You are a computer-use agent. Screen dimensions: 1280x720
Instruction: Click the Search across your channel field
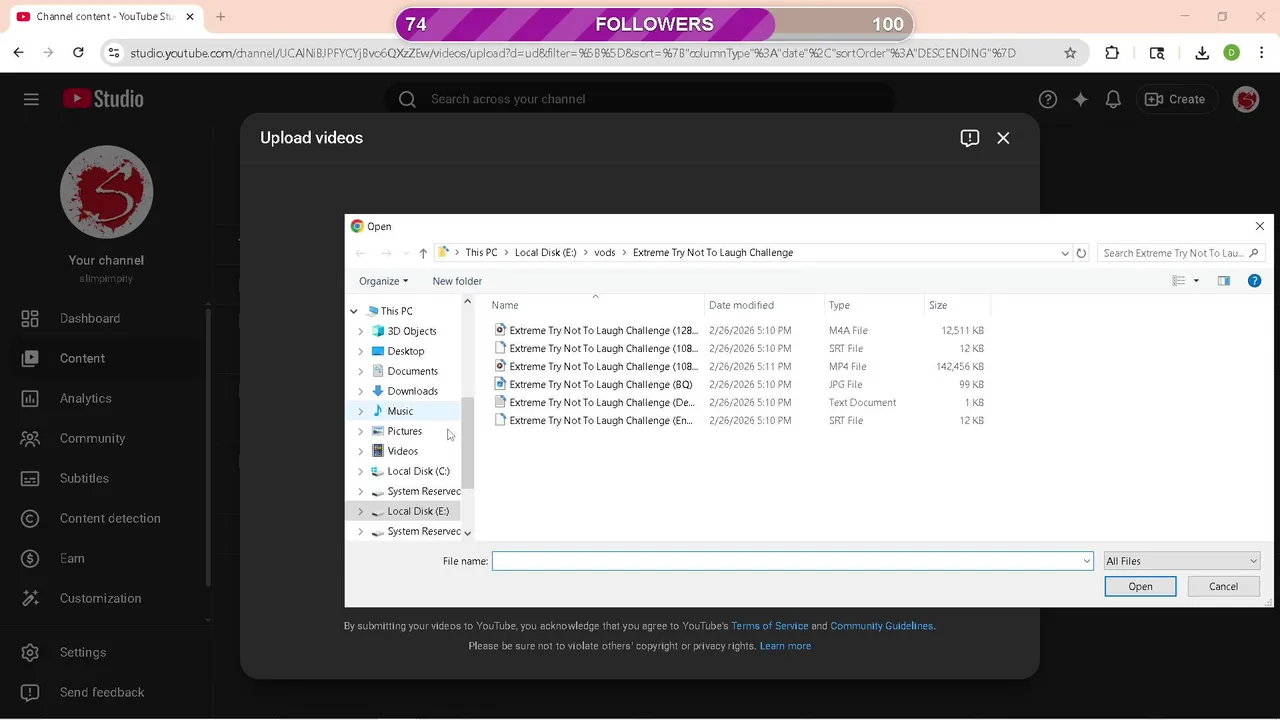pyautogui.click(x=640, y=99)
